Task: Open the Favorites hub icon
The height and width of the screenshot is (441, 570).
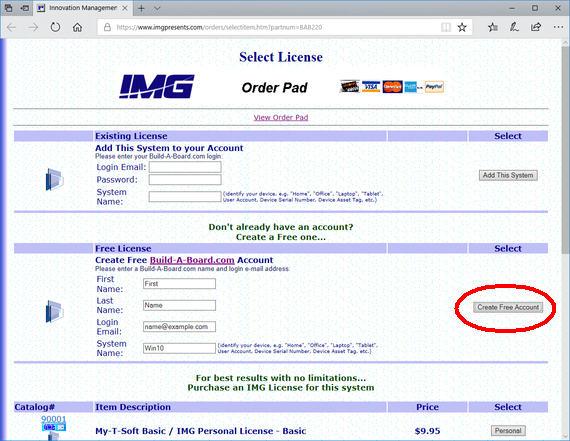Action: [x=493, y=27]
